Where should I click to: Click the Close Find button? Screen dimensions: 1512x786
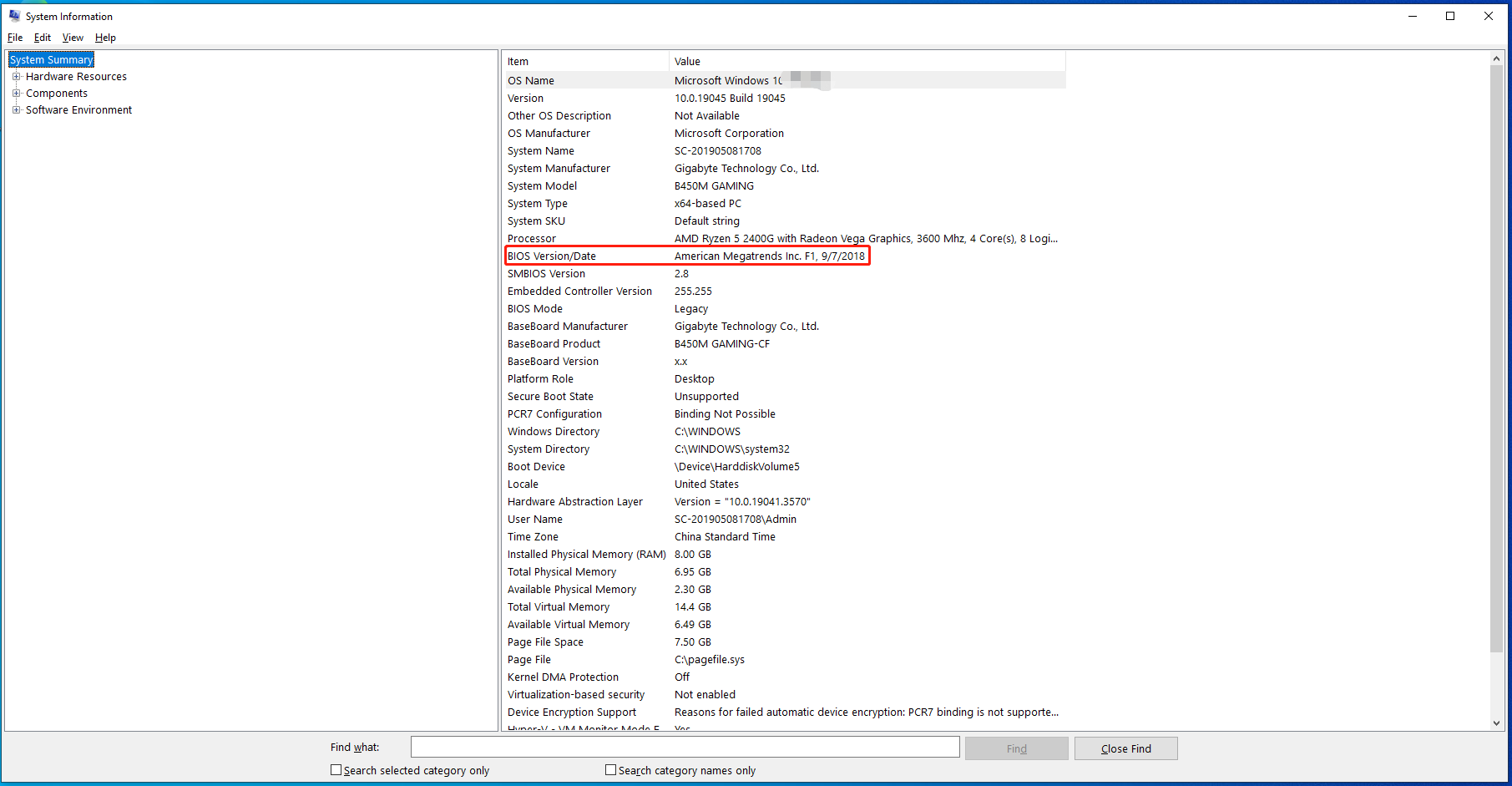[x=1125, y=748]
